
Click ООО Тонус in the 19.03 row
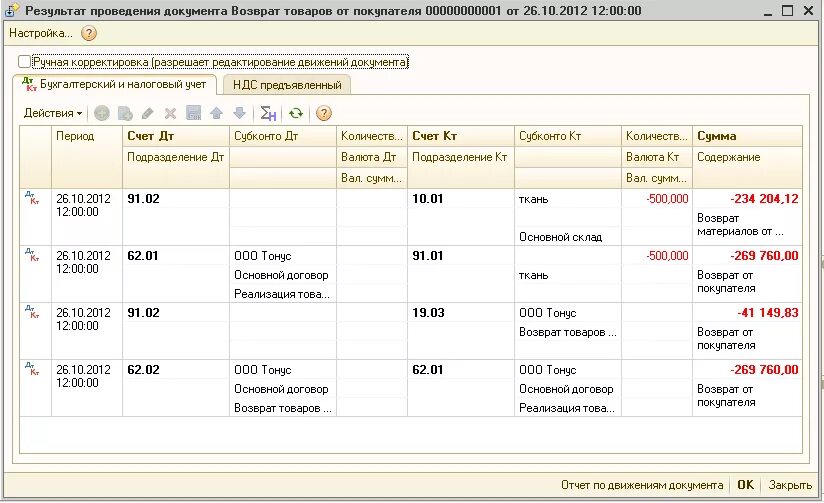pyautogui.click(x=568, y=313)
